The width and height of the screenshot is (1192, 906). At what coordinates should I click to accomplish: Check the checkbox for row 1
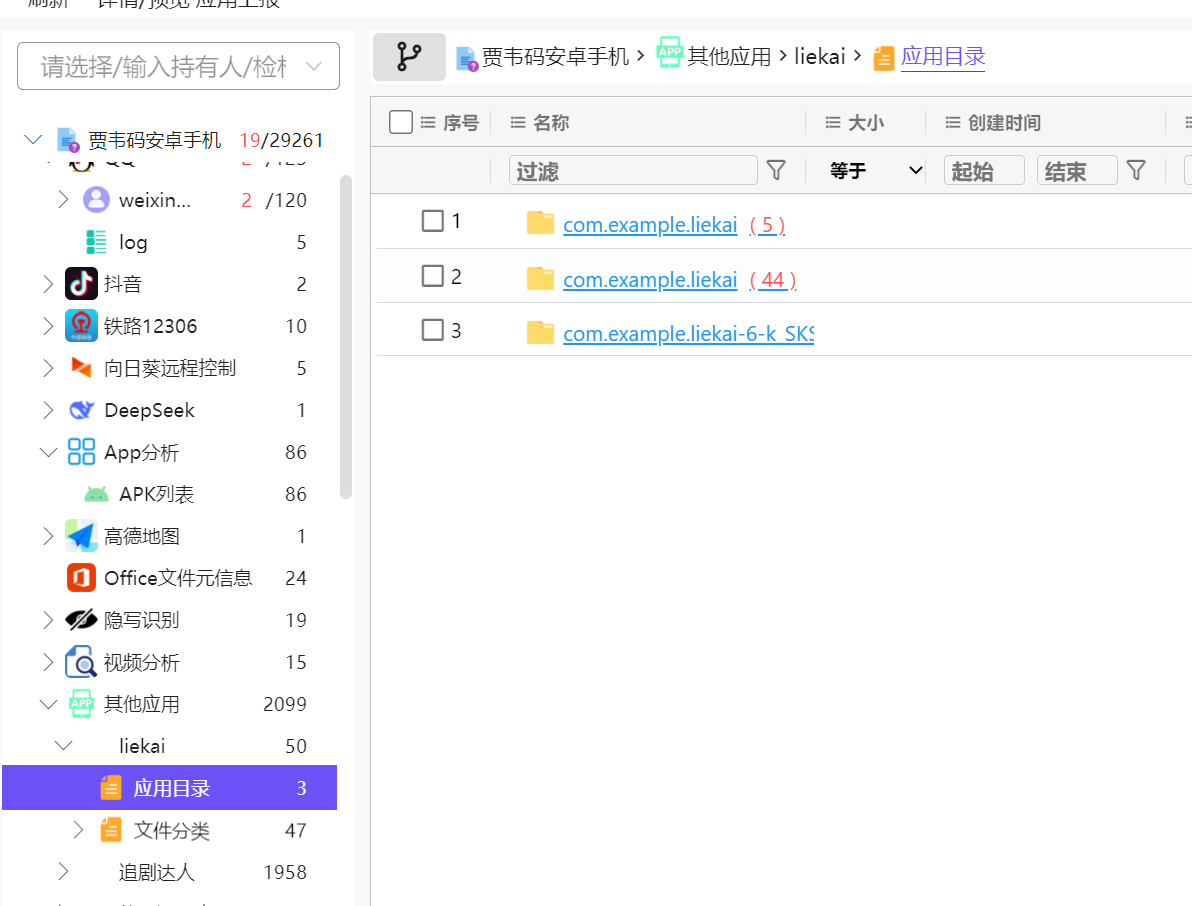[432, 221]
